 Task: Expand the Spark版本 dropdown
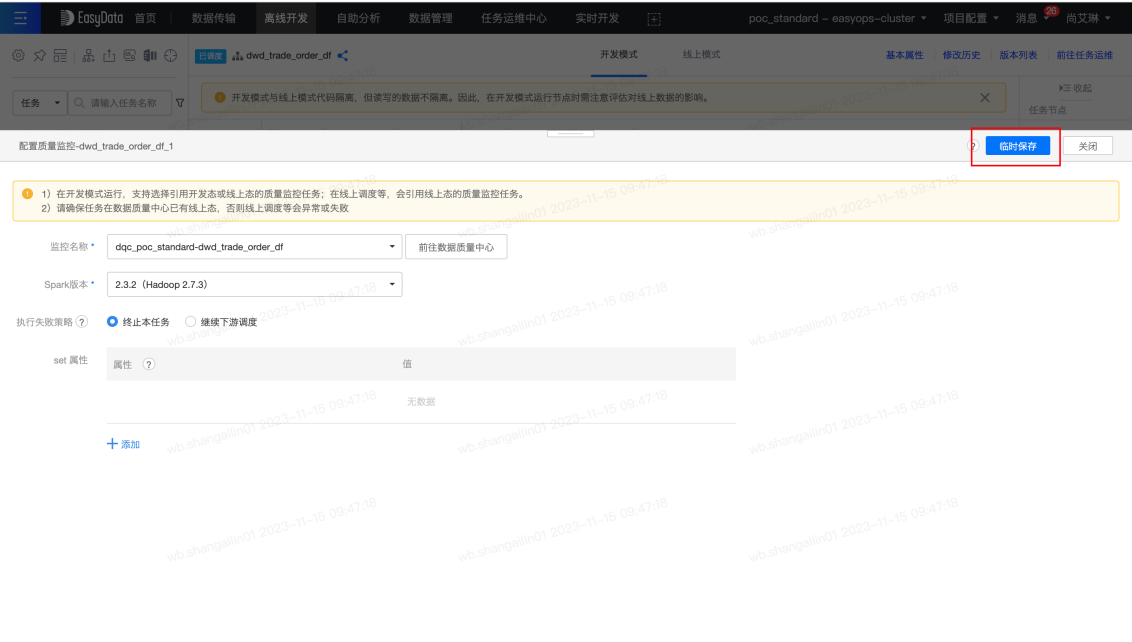coord(254,285)
